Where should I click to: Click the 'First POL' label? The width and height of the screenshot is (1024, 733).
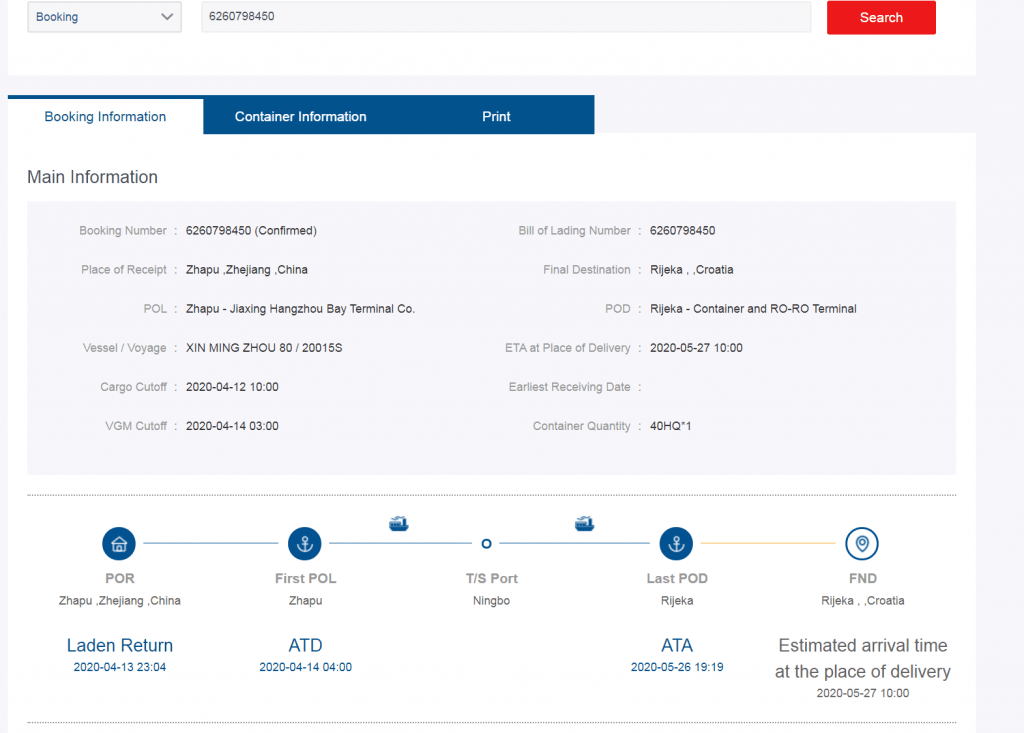[305, 578]
